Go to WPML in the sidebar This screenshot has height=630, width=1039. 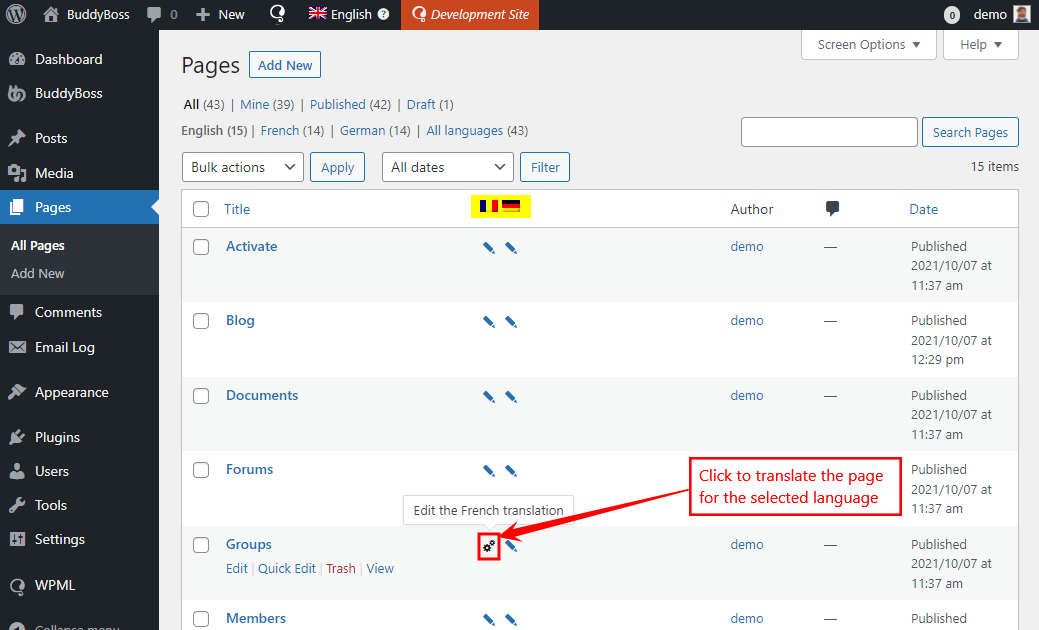tap(55, 585)
